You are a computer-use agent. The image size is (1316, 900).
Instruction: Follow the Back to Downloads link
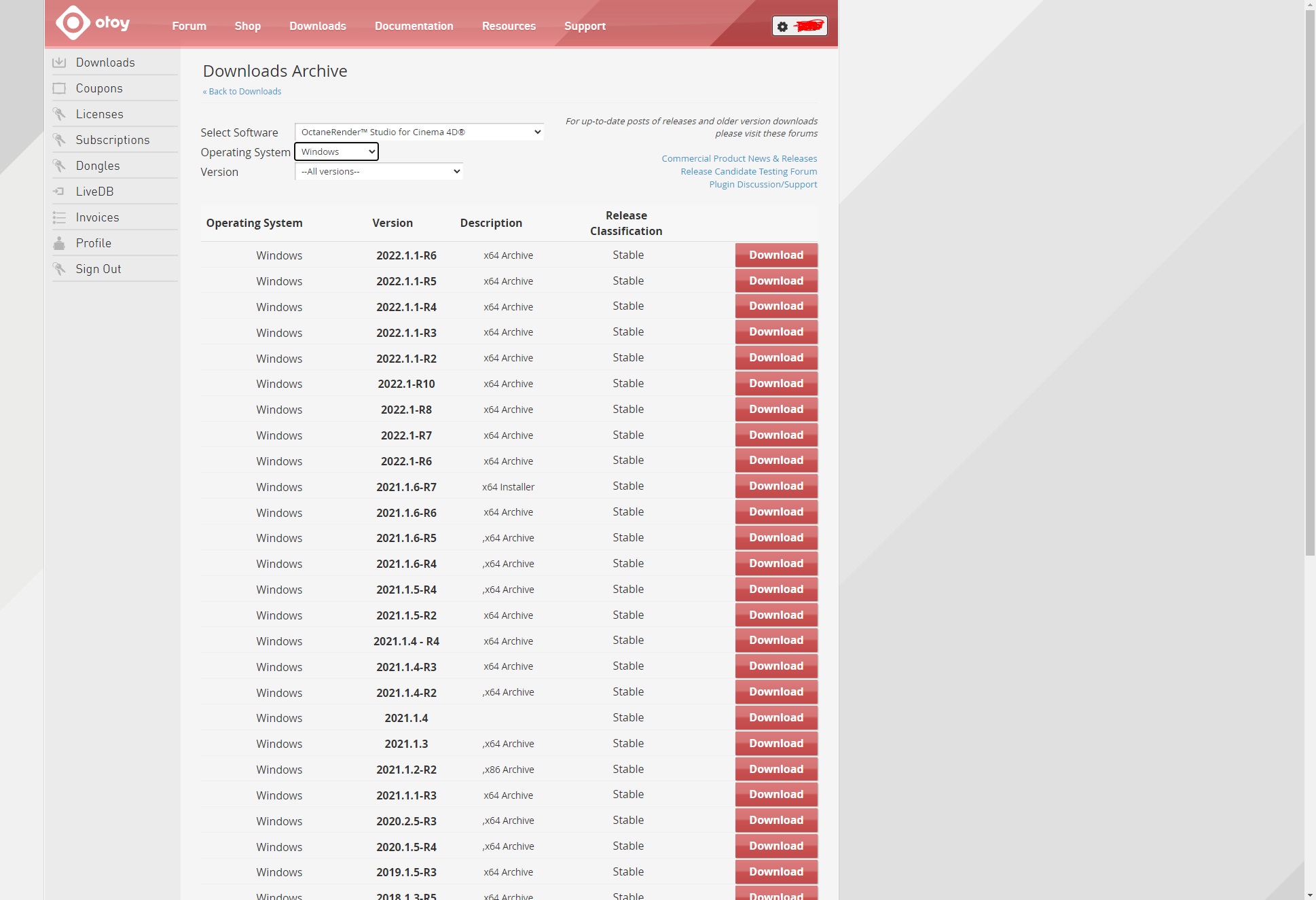242,91
